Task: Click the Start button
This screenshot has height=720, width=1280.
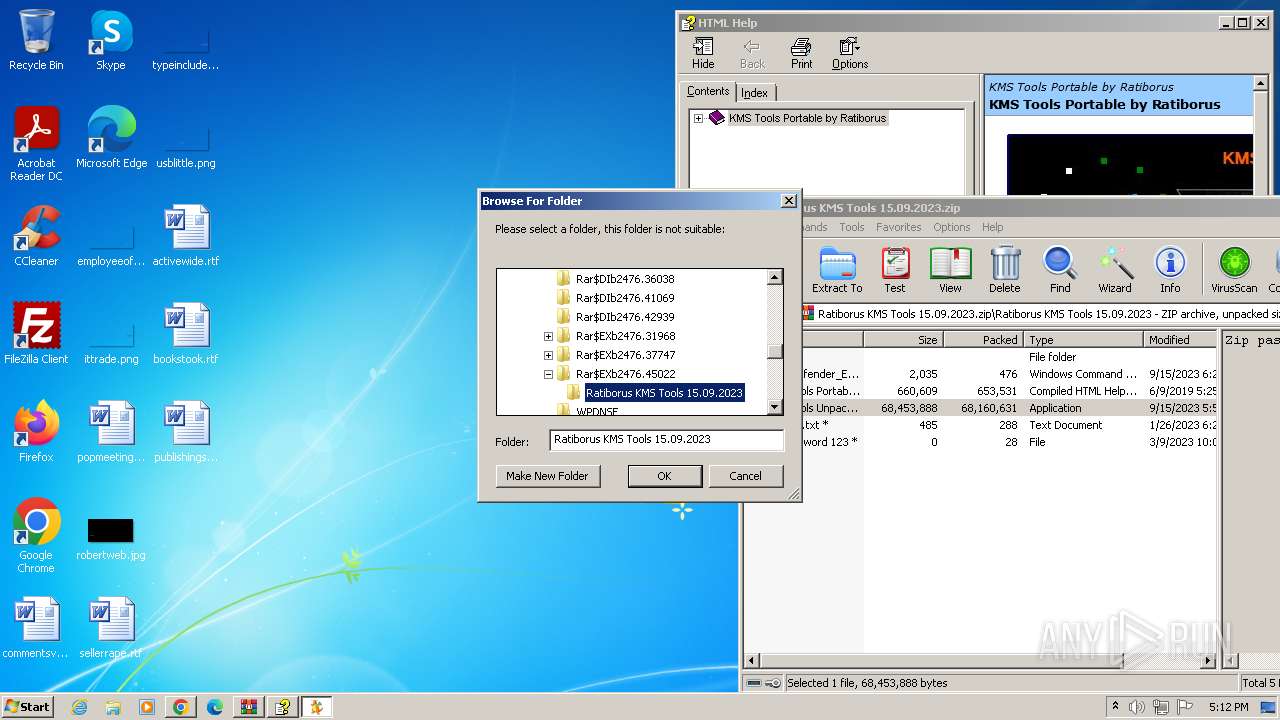Action: (x=27, y=707)
